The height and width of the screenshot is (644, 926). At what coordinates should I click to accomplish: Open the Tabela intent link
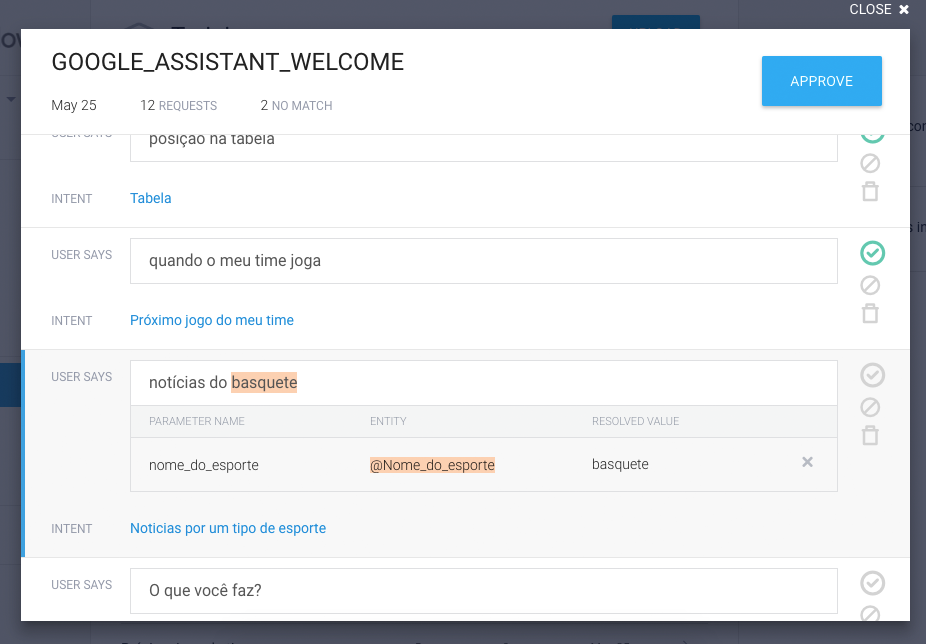[151, 198]
